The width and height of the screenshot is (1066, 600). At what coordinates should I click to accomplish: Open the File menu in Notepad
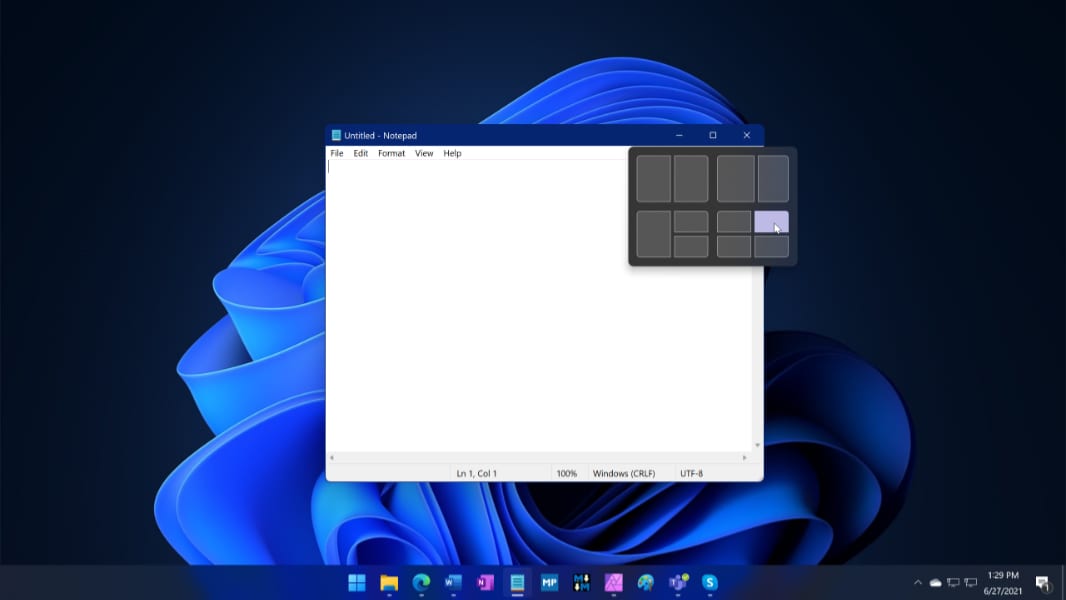(x=337, y=153)
